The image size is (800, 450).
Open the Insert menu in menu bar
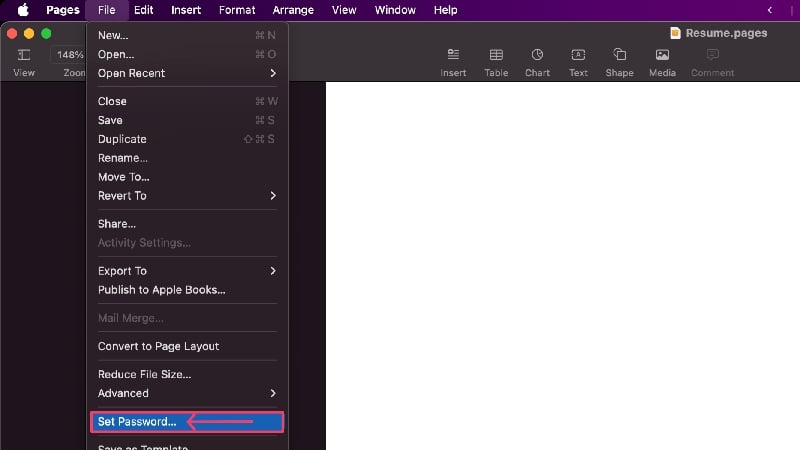click(x=186, y=10)
